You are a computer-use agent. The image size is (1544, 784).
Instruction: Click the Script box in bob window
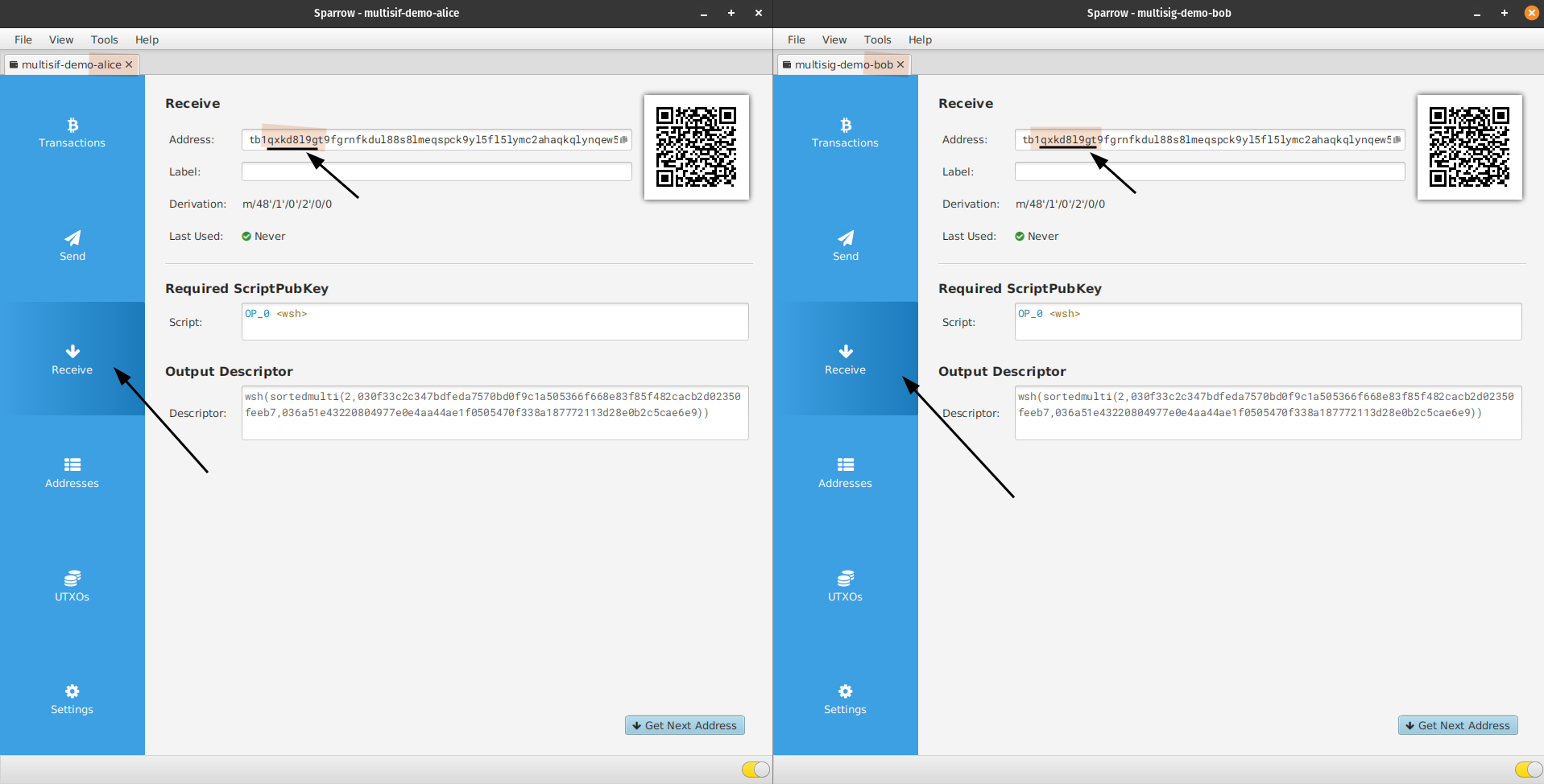pyautogui.click(x=1269, y=321)
